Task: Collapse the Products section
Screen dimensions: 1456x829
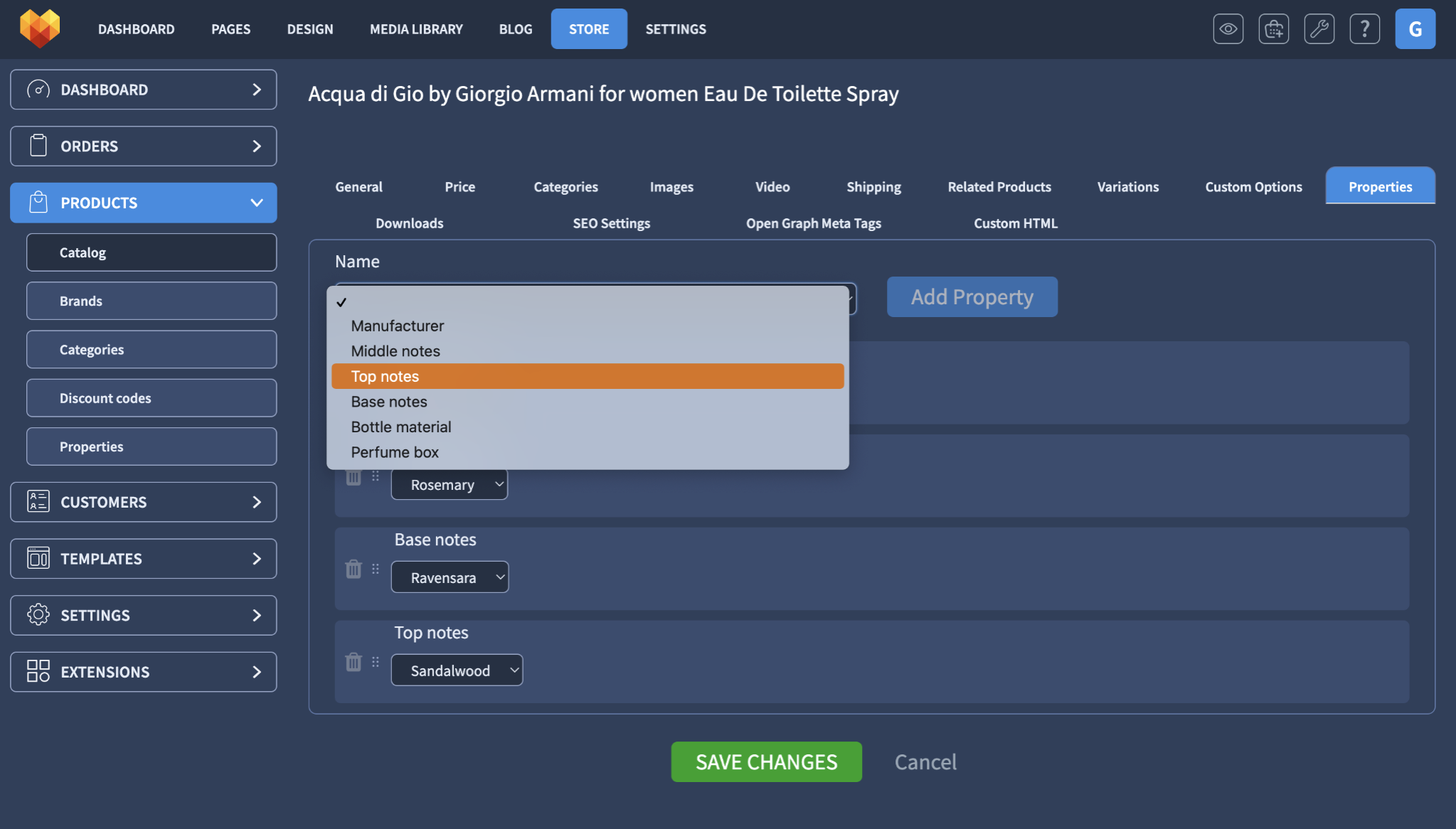Action: pyautogui.click(x=257, y=203)
